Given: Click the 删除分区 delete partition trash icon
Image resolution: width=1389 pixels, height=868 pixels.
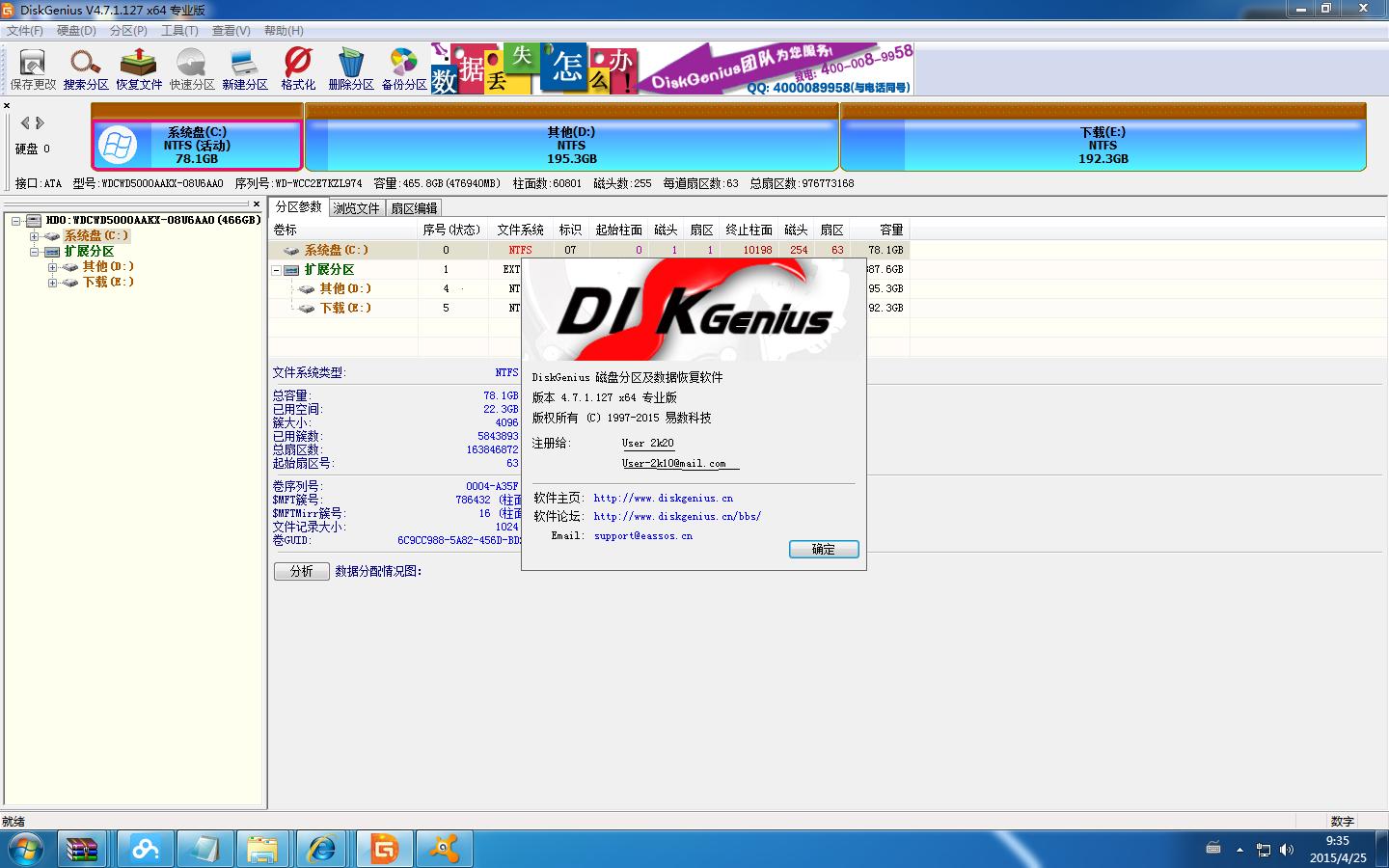Looking at the screenshot, I should [x=351, y=69].
